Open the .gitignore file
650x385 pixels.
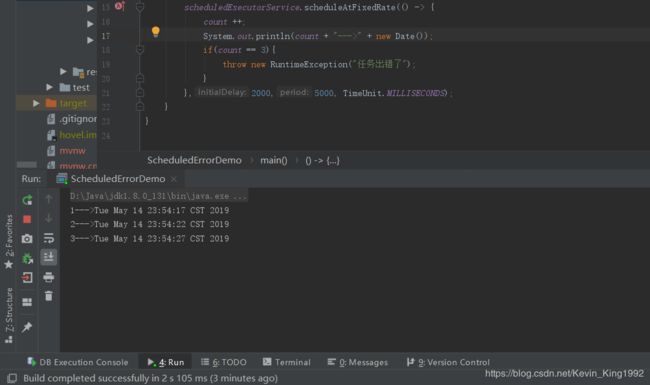pyautogui.click(x=71, y=119)
